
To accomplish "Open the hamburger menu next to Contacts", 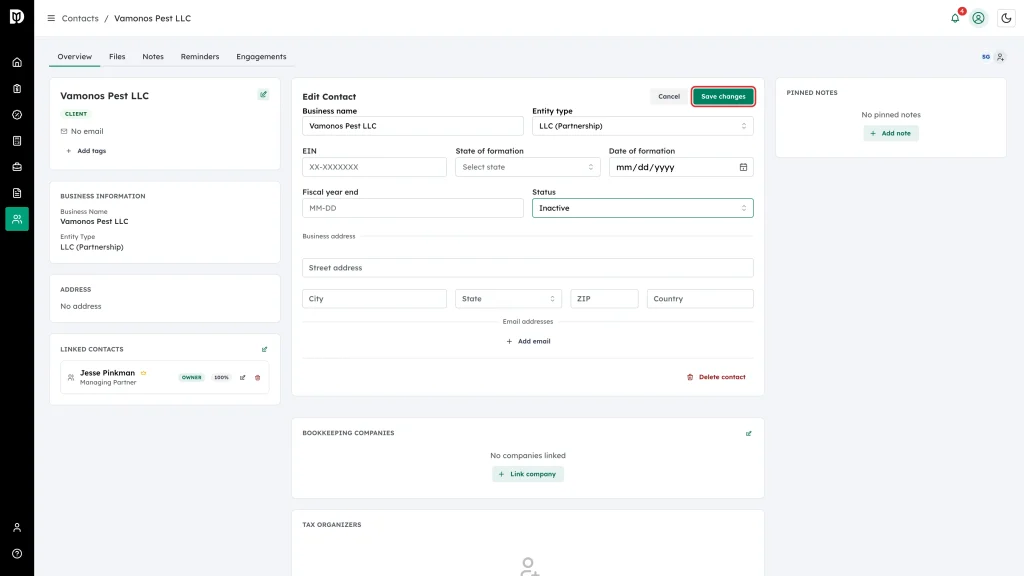I will tap(51, 18).
